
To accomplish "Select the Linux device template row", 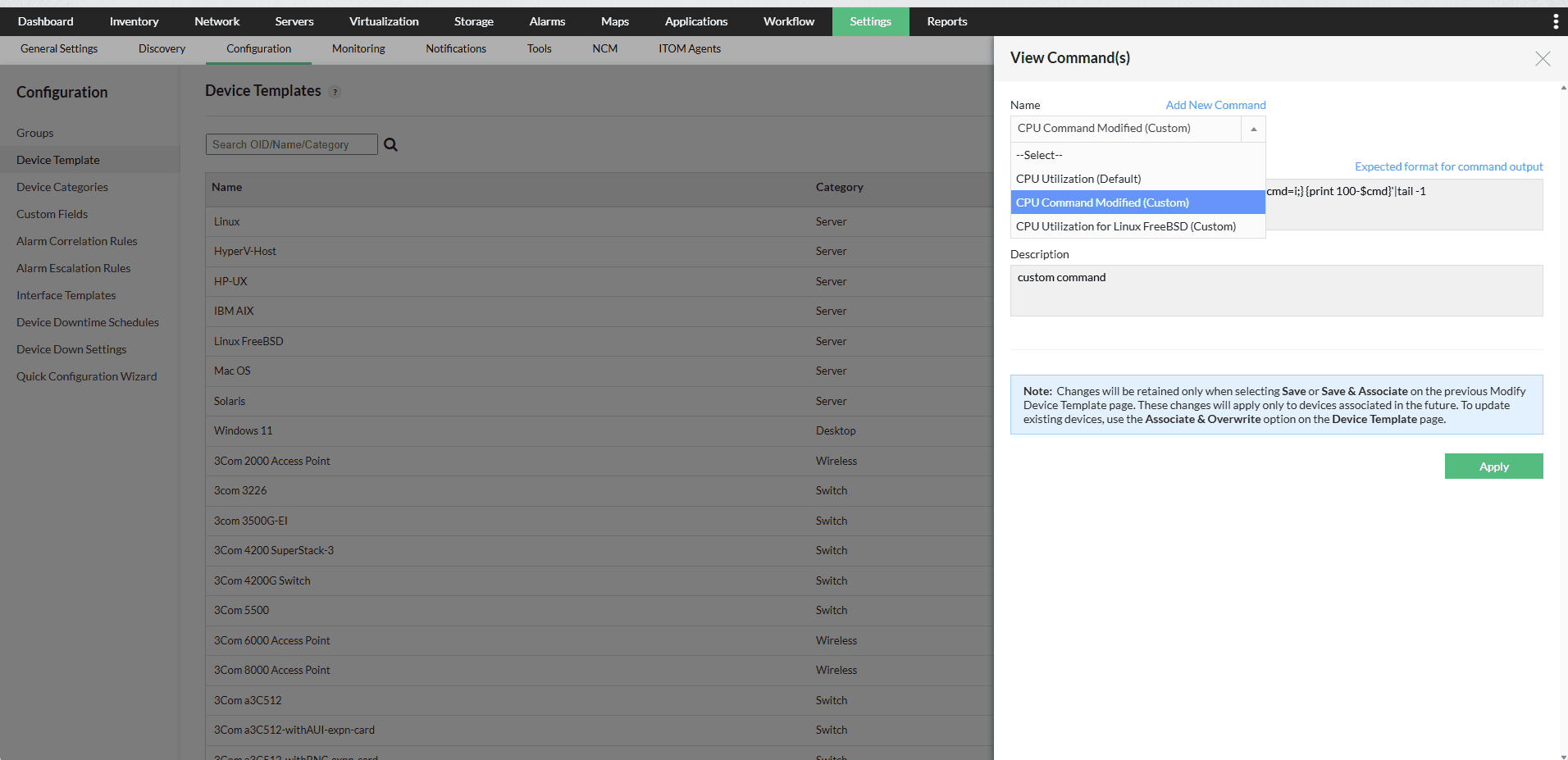I will pos(226,221).
